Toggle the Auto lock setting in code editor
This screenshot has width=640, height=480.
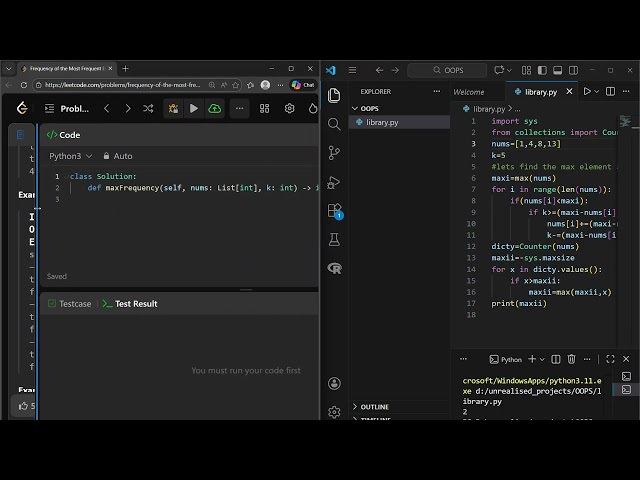[x=116, y=156]
